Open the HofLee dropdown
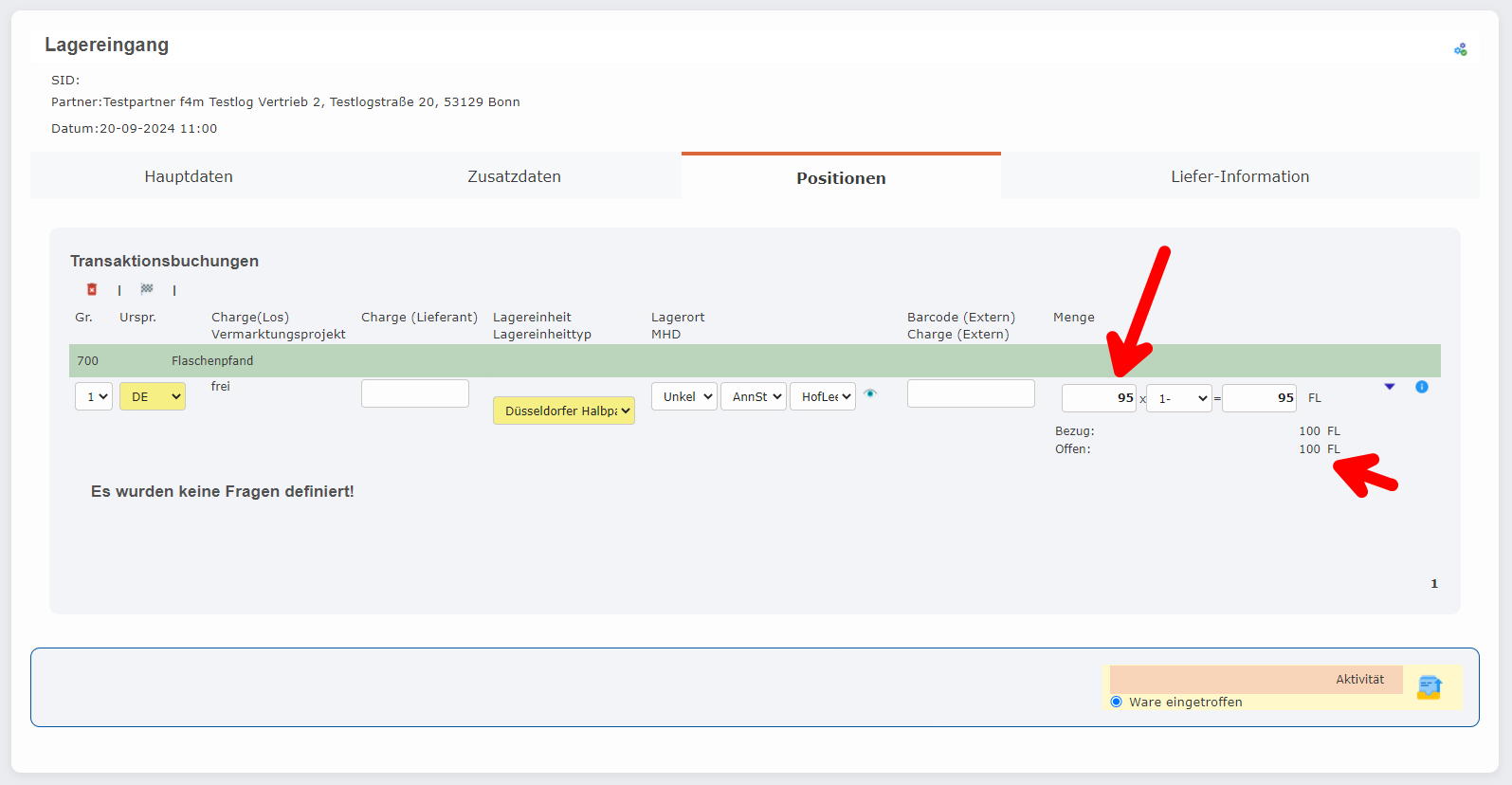The image size is (1512, 785). (x=823, y=396)
